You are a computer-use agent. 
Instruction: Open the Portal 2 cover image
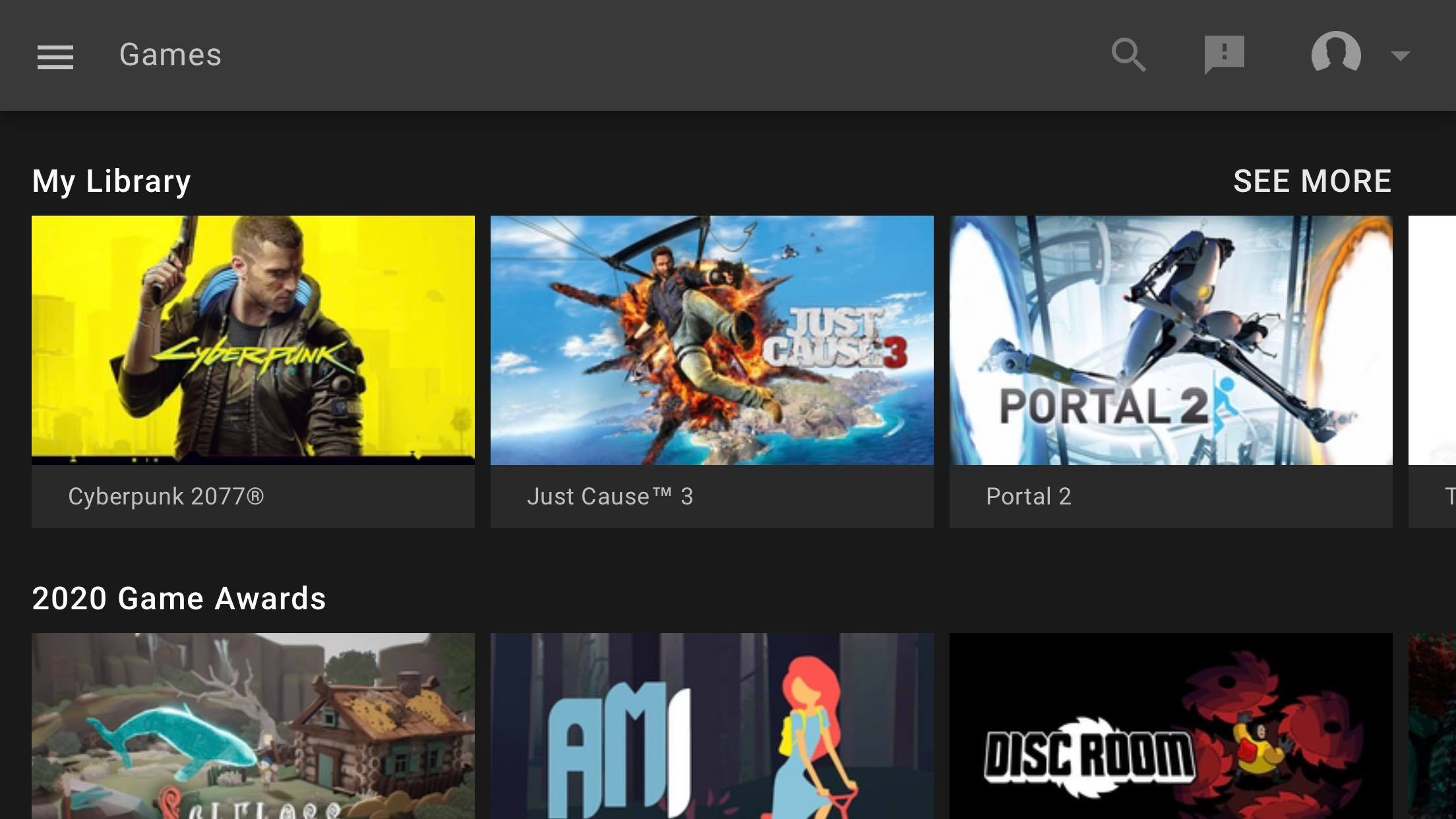[x=1171, y=340]
